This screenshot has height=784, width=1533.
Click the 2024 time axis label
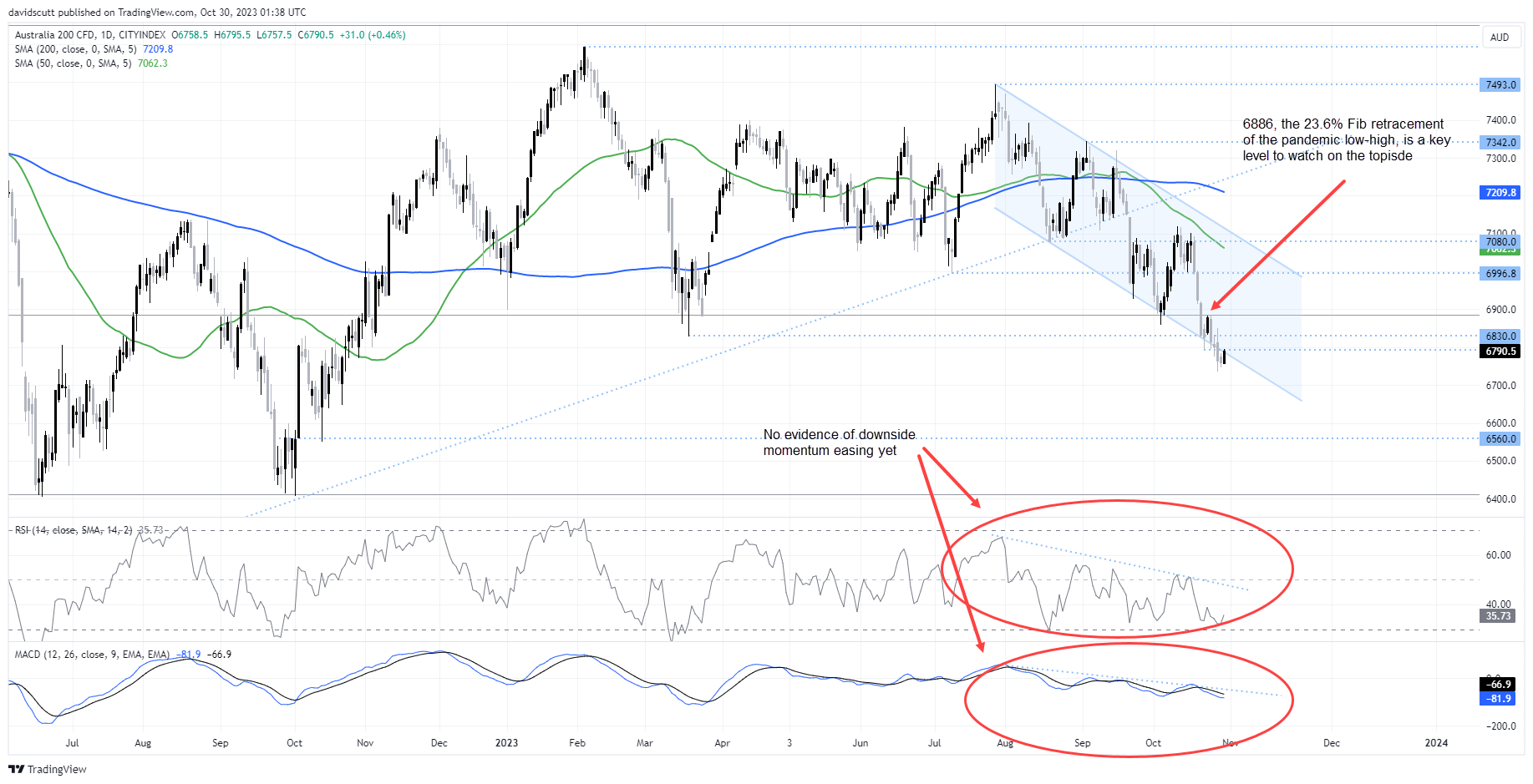pos(1436,743)
